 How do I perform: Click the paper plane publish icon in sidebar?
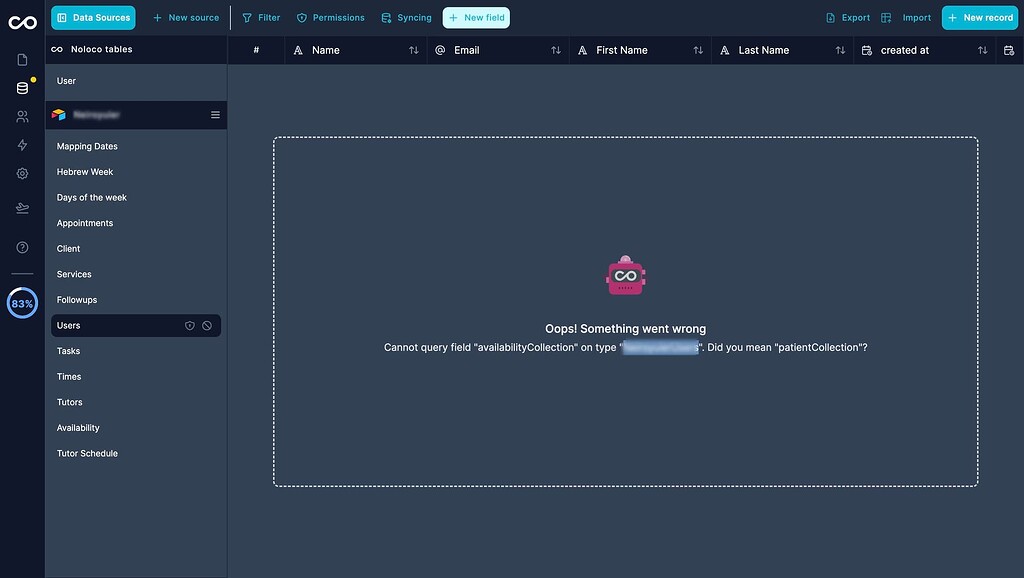coord(22,208)
